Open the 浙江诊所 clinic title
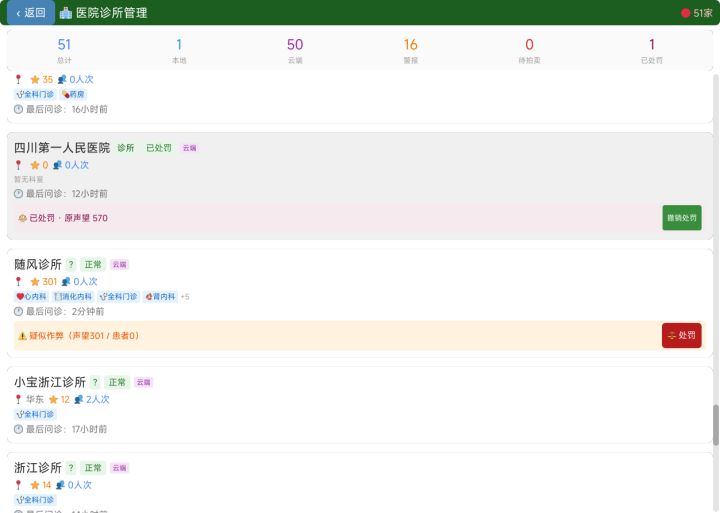Screen dimensions: 720x513 (x=38, y=468)
